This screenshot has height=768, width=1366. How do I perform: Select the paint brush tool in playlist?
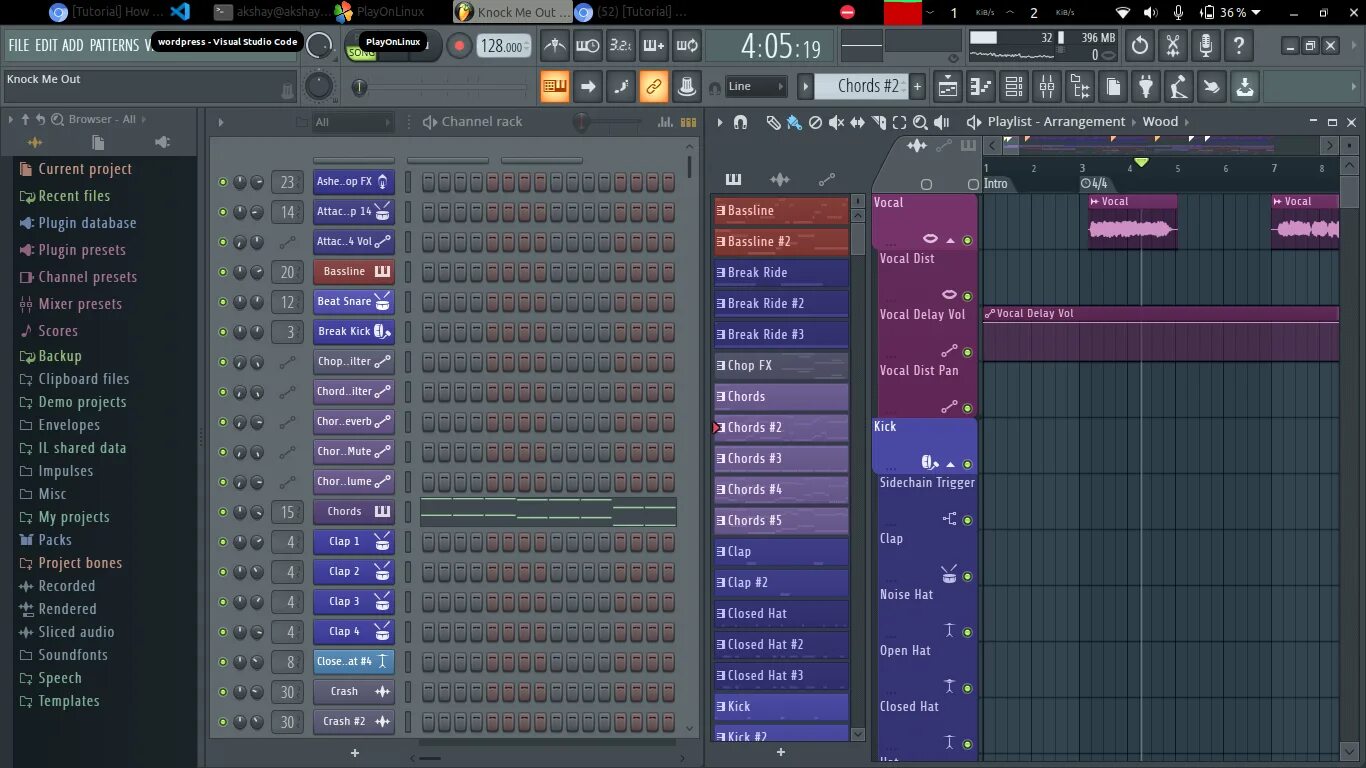click(794, 122)
